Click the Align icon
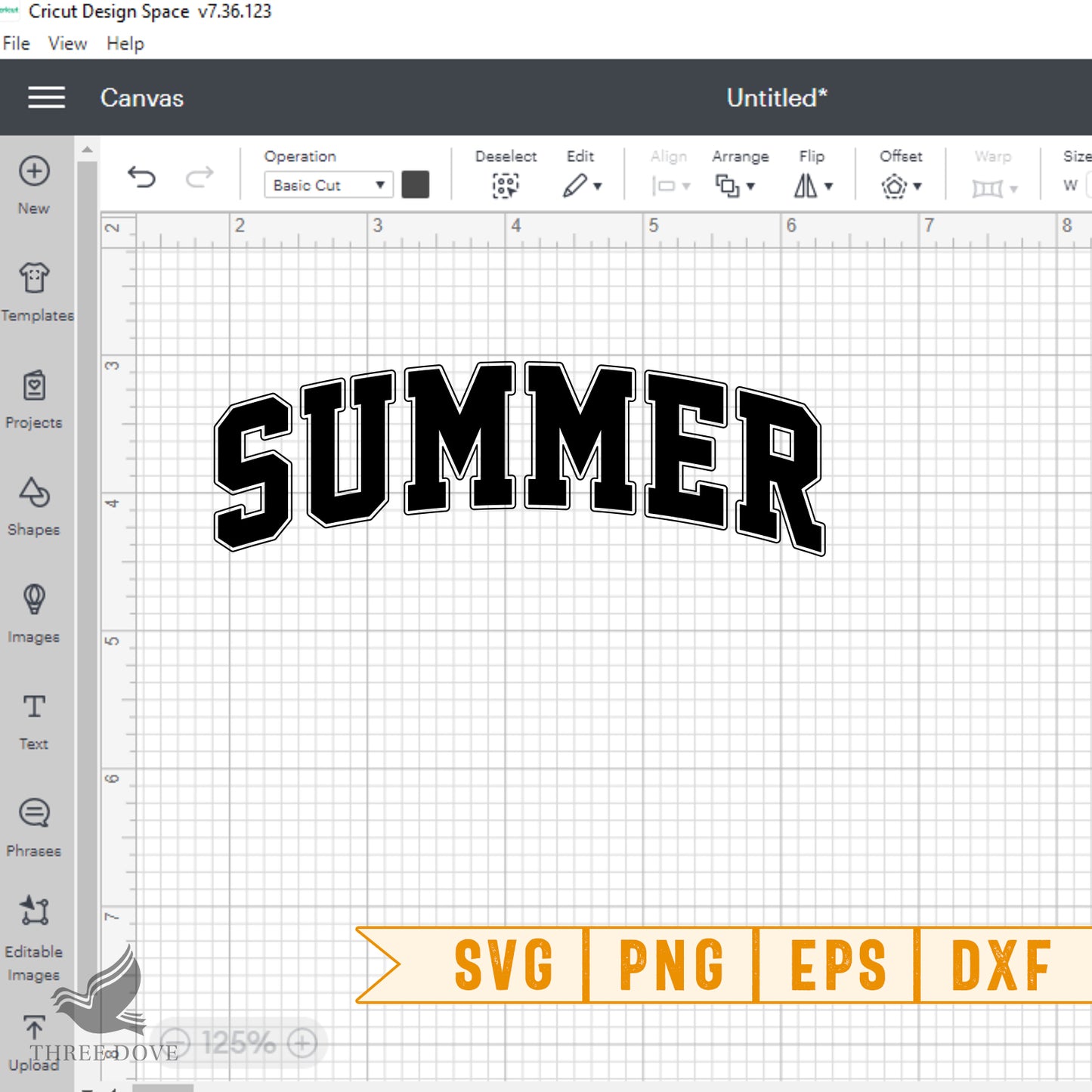 pyautogui.click(x=664, y=186)
